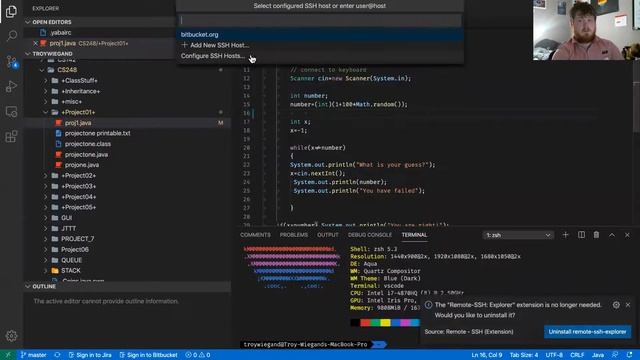The width and height of the screenshot is (640, 360).
Task: Open the Remote Explorer view
Action: click(11, 111)
